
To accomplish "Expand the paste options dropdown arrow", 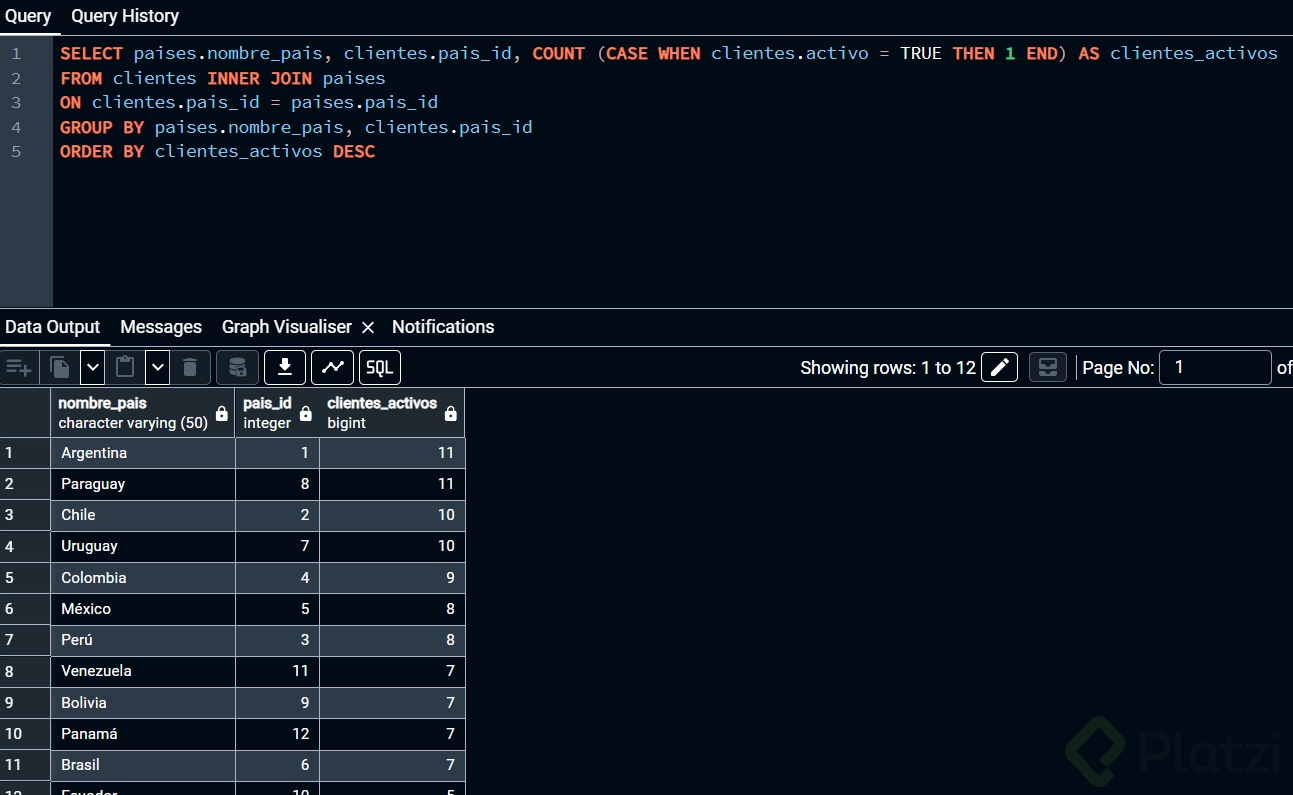I will (x=158, y=368).
